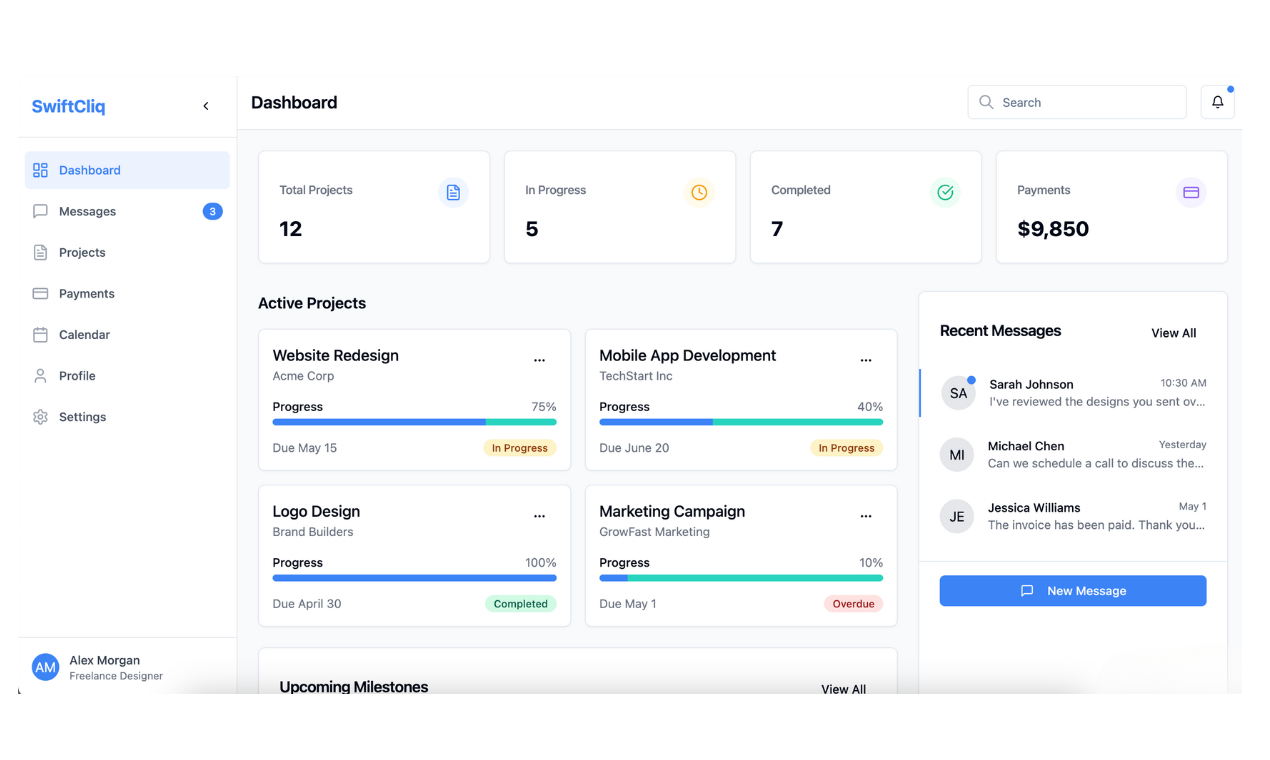
Task: Click the Completed status badge on Logo Design
Action: tap(520, 604)
